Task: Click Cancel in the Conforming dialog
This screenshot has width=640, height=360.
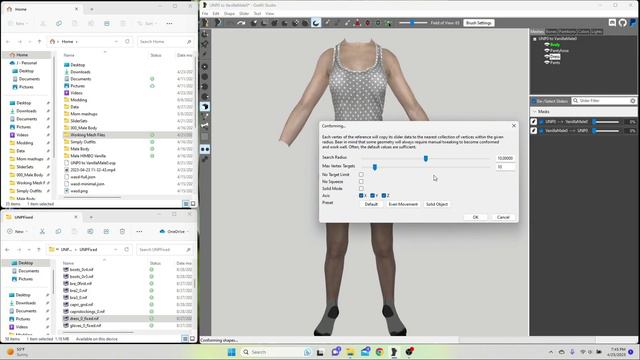Action: pos(503,217)
